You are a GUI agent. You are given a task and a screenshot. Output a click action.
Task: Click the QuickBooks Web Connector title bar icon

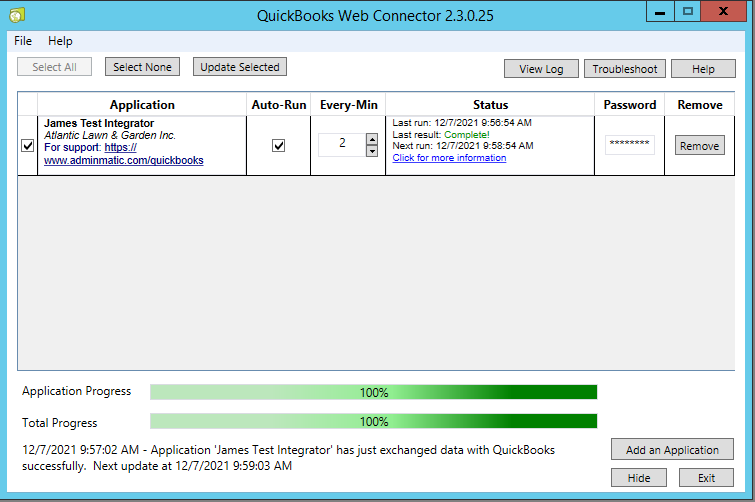[x=16, y=15]
